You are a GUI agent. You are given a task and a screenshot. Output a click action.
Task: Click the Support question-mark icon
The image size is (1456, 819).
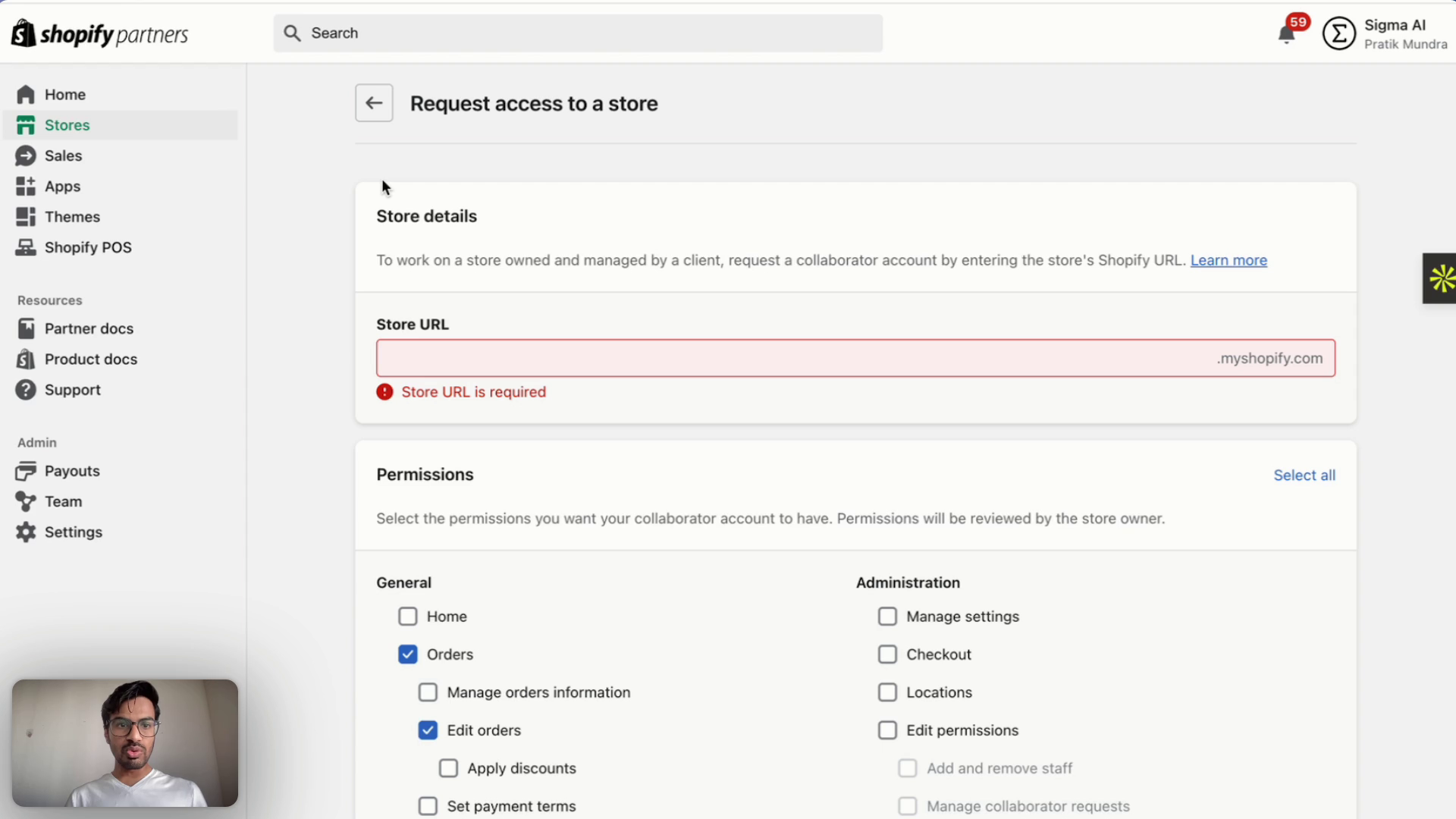click(x=26, y=390)
